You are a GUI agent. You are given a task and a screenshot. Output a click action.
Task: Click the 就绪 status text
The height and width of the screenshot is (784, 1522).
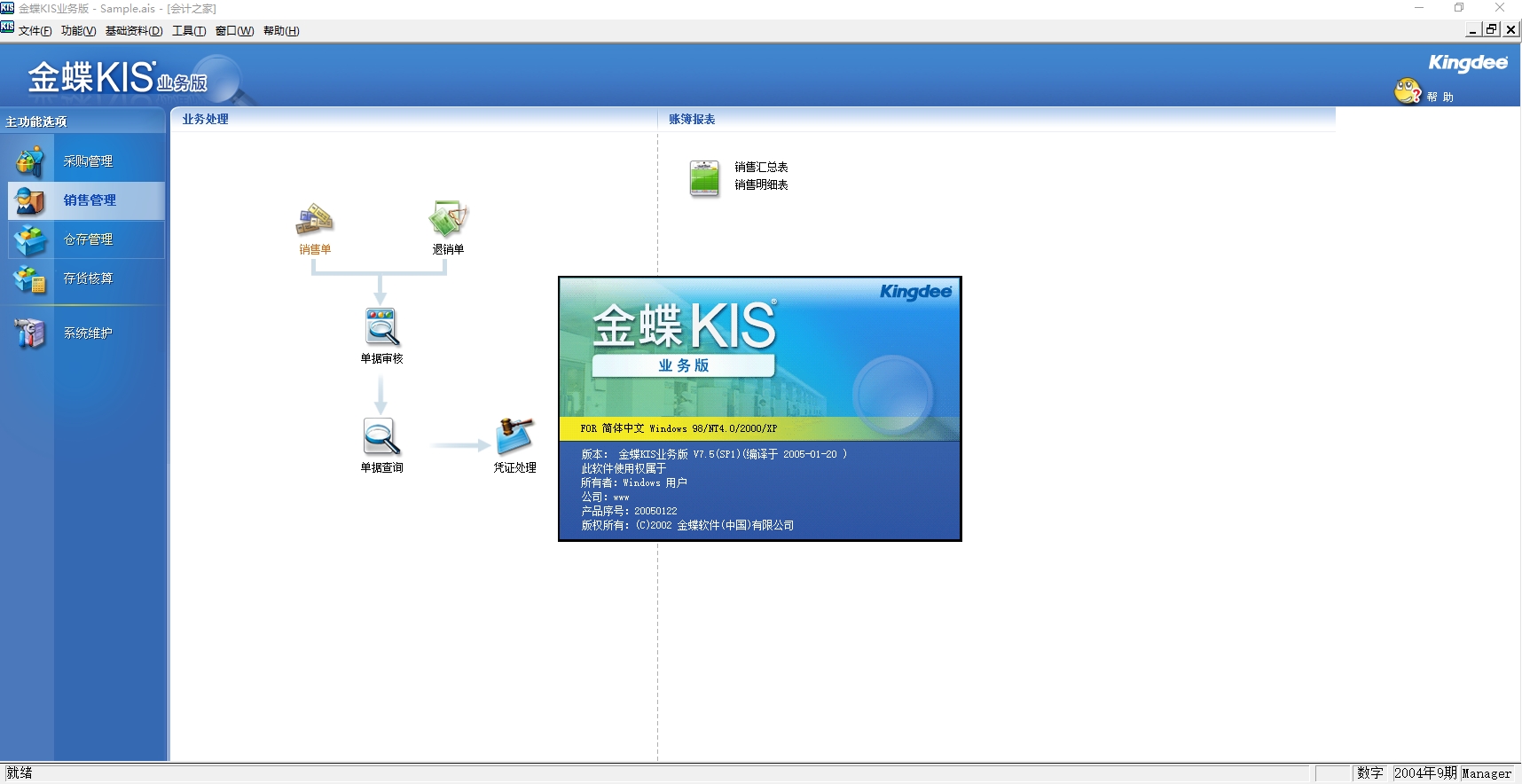coord(20,772)
